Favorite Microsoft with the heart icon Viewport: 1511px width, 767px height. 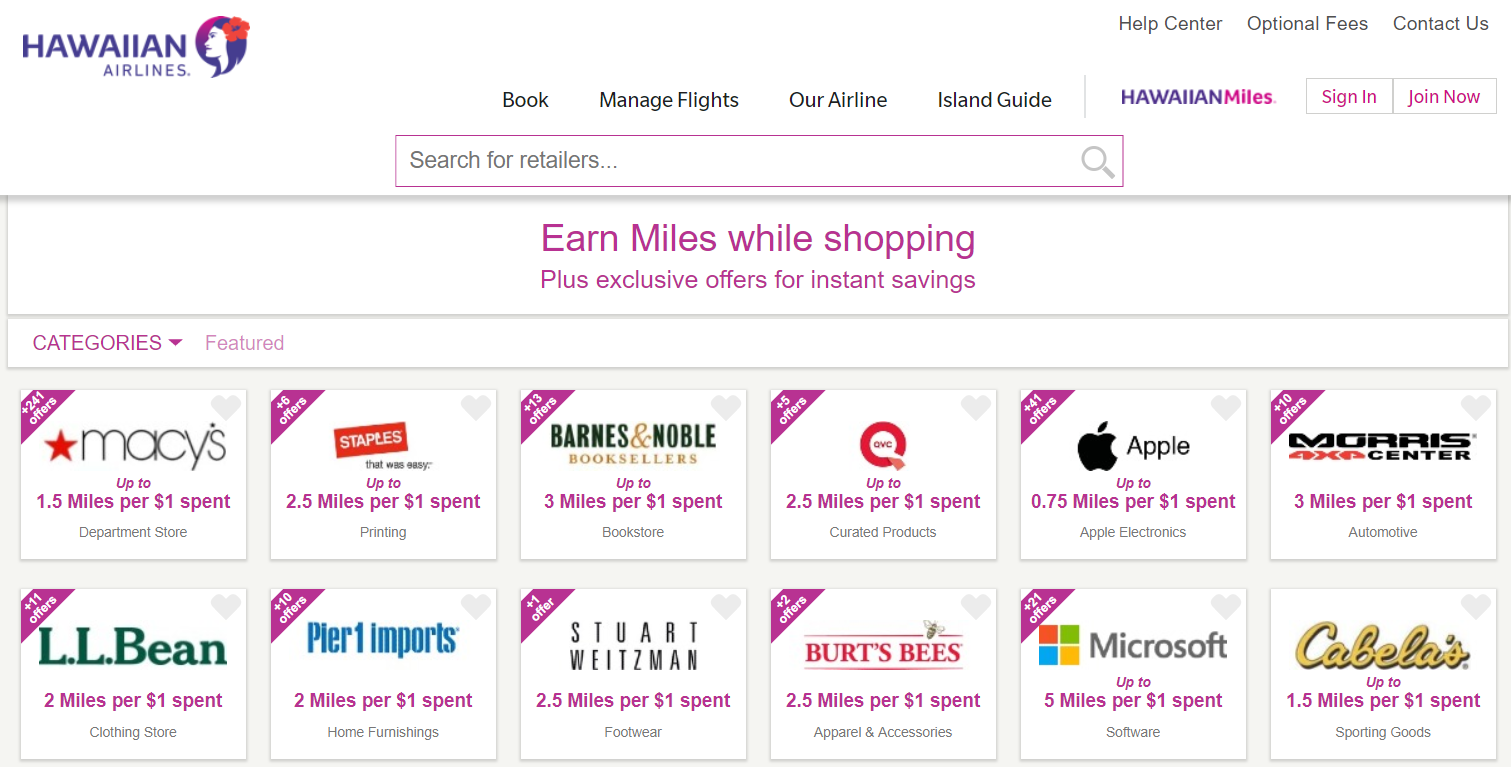pyautogui.click(x=1226, y=606)
